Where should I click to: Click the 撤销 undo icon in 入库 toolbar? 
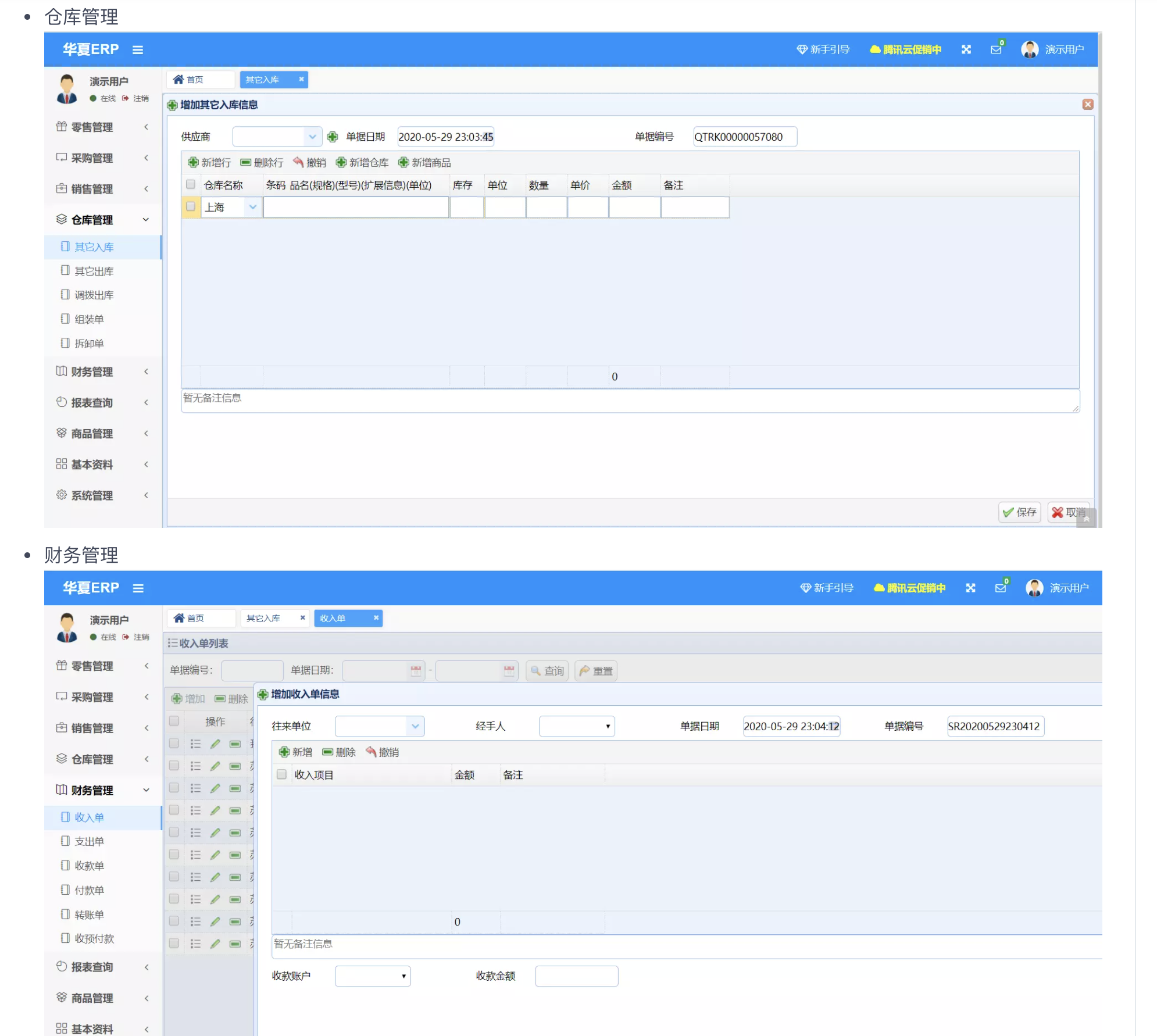click(298, 162)
